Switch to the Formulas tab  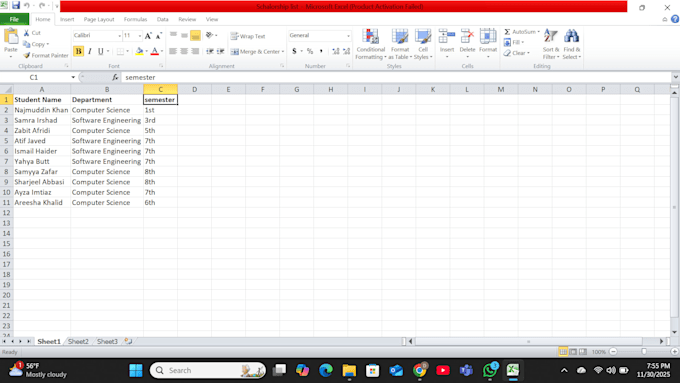tap(135, 19)
